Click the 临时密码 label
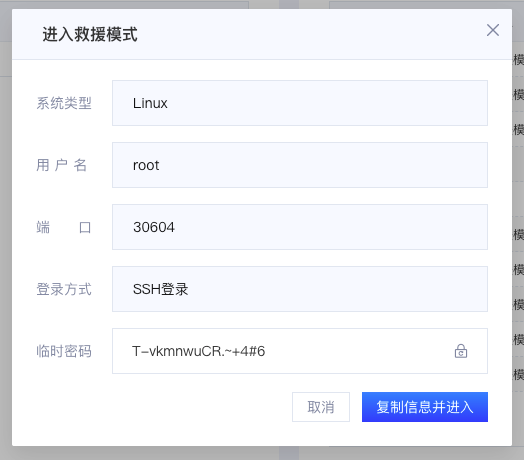 (64, 351)
